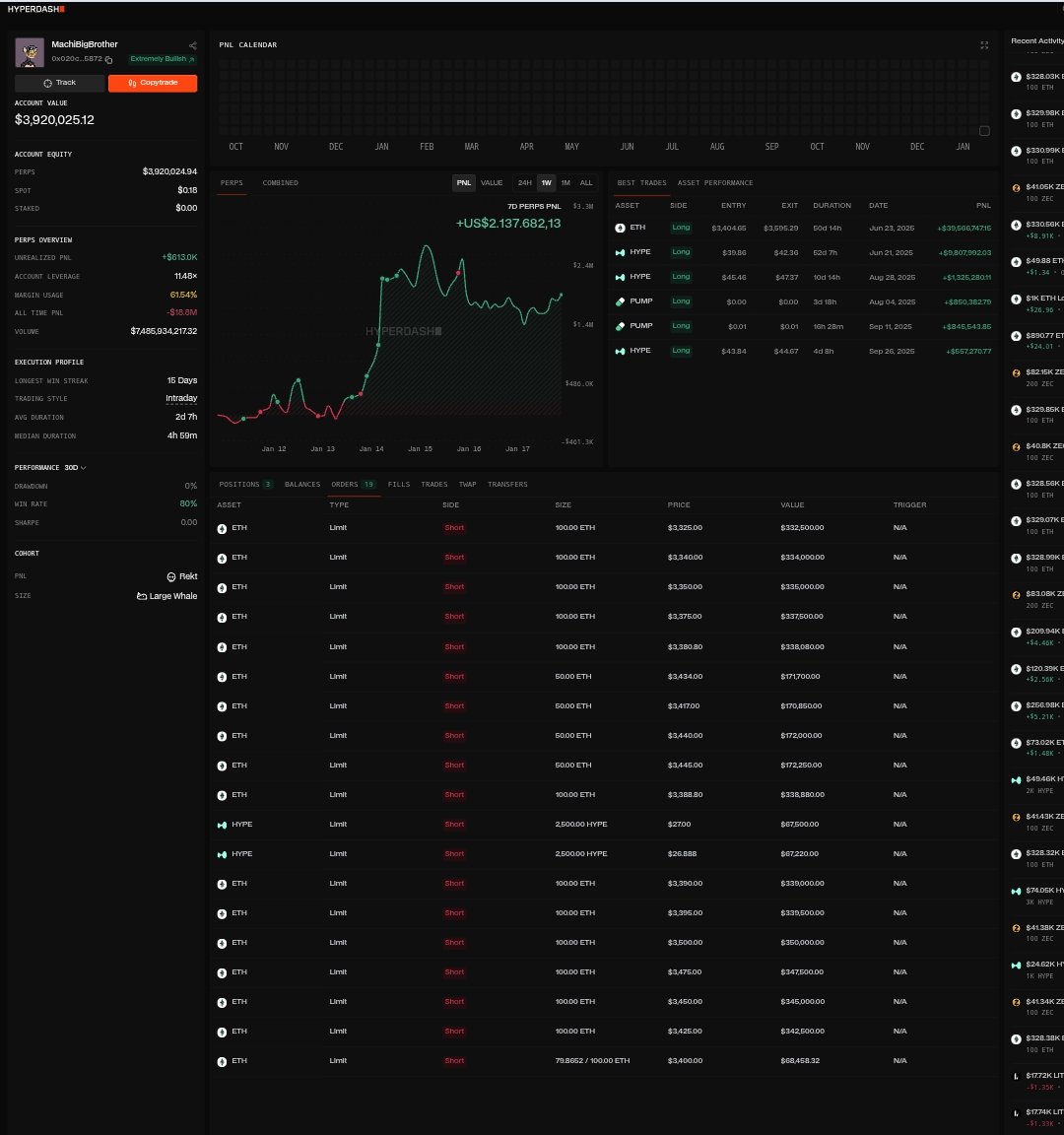Switch to the Combined chart tab
The height and width of the screenshot is (1135, 1064).
(280, 183)
